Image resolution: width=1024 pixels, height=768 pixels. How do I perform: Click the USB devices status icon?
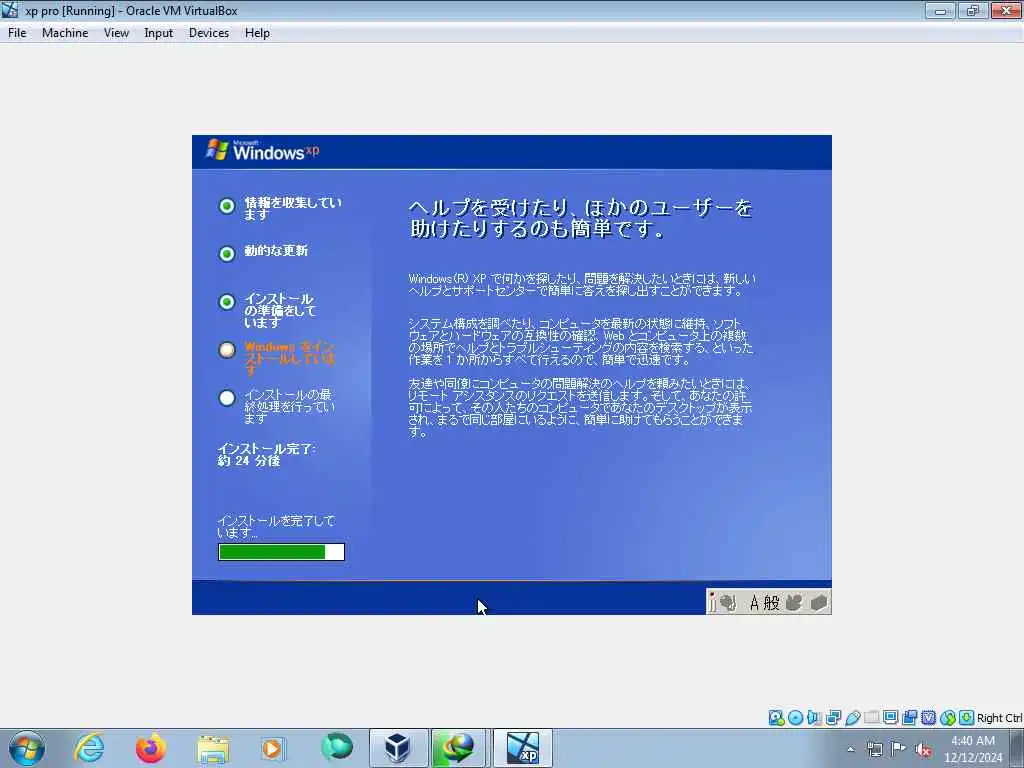click(852, 718)
